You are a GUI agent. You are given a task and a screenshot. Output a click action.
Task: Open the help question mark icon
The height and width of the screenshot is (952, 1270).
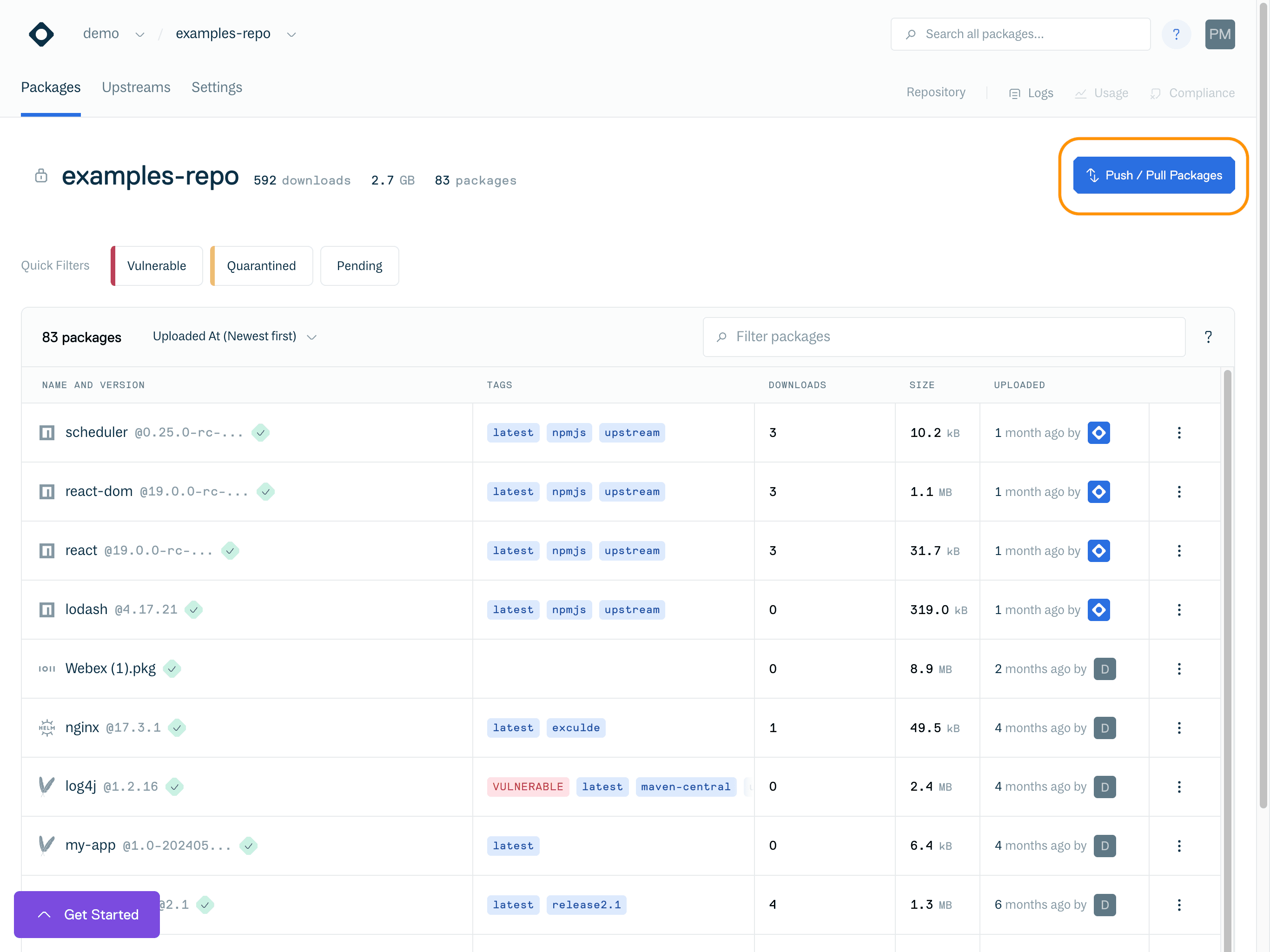tap(1176, 34)
